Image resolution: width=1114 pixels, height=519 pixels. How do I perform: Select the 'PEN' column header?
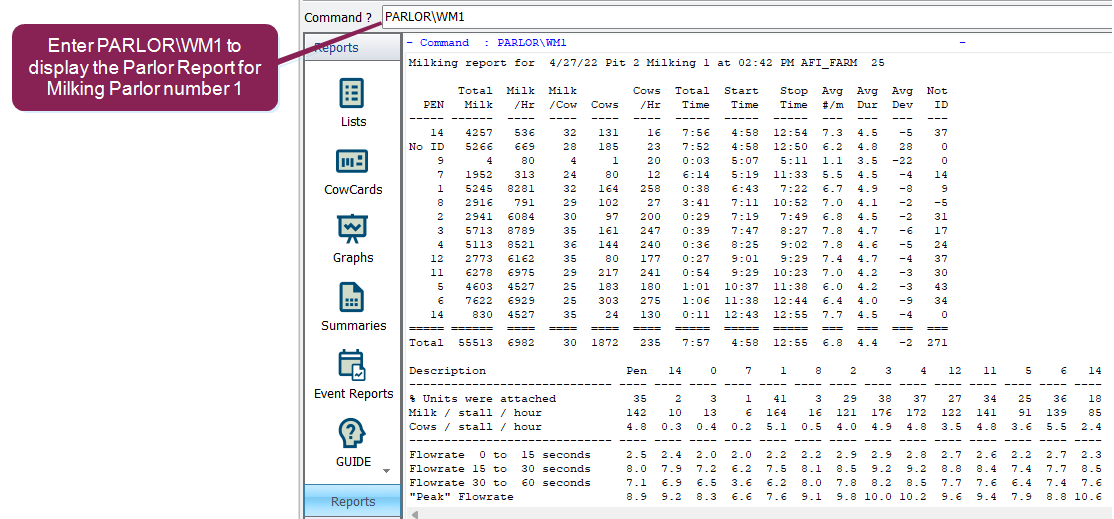(433, 104)
